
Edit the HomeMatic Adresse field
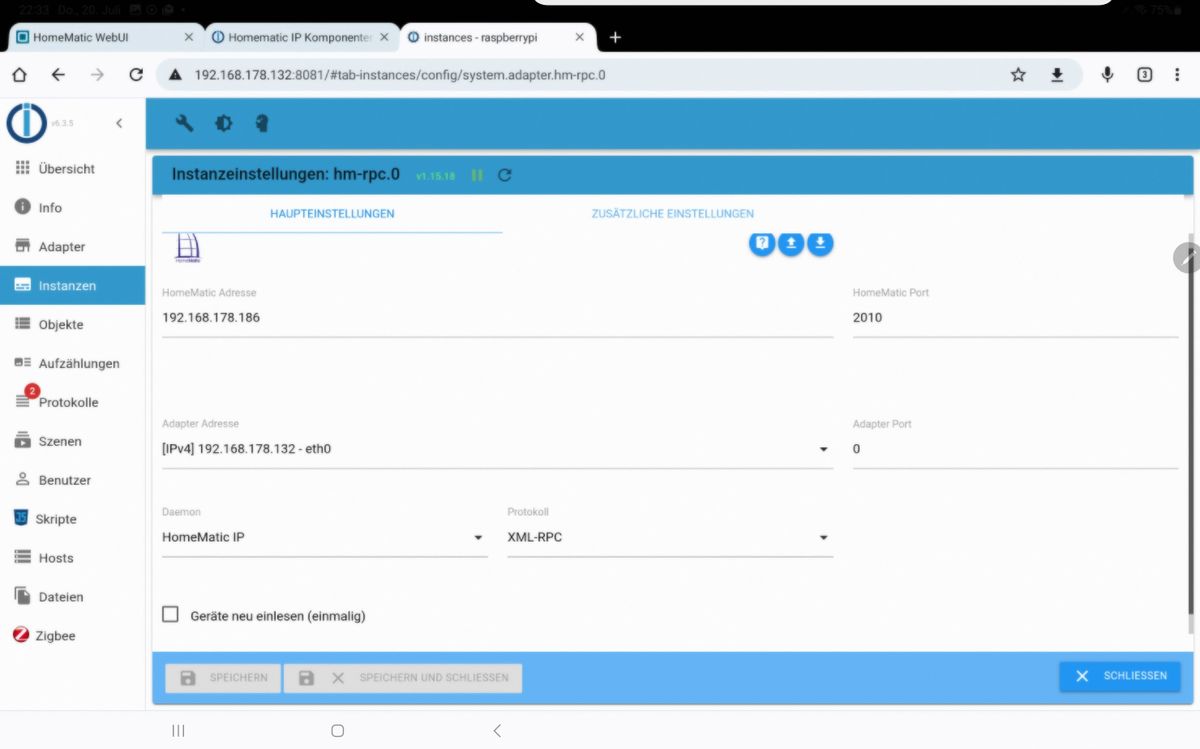coord(497,318)
